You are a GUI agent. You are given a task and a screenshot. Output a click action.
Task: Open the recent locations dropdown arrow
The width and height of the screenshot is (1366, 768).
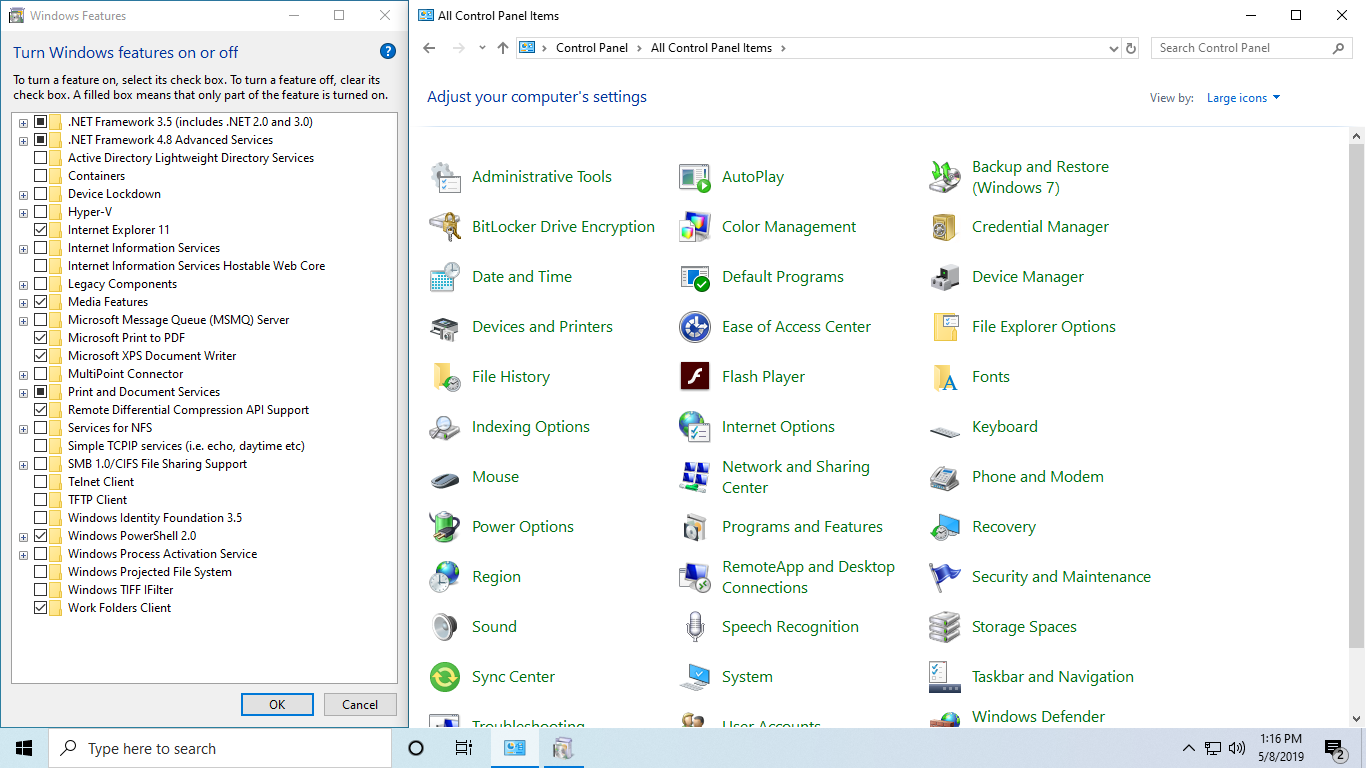[481, 48]
